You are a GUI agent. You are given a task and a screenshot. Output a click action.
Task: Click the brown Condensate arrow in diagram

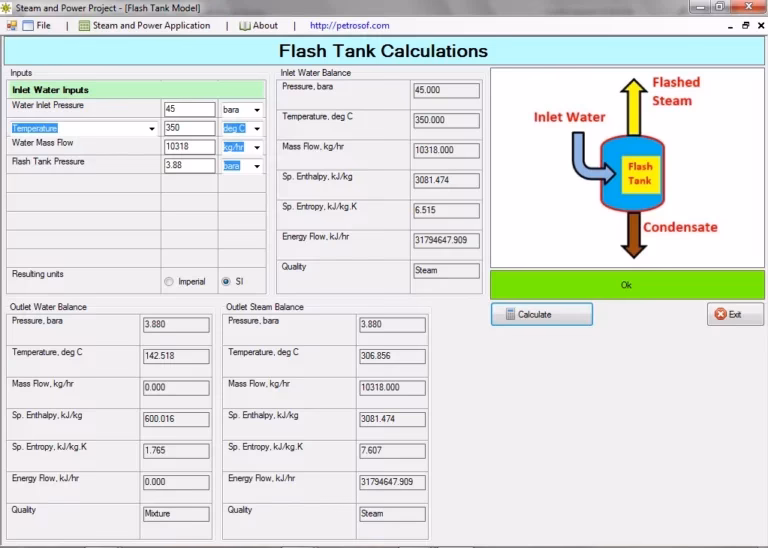(x=634, y=235)
